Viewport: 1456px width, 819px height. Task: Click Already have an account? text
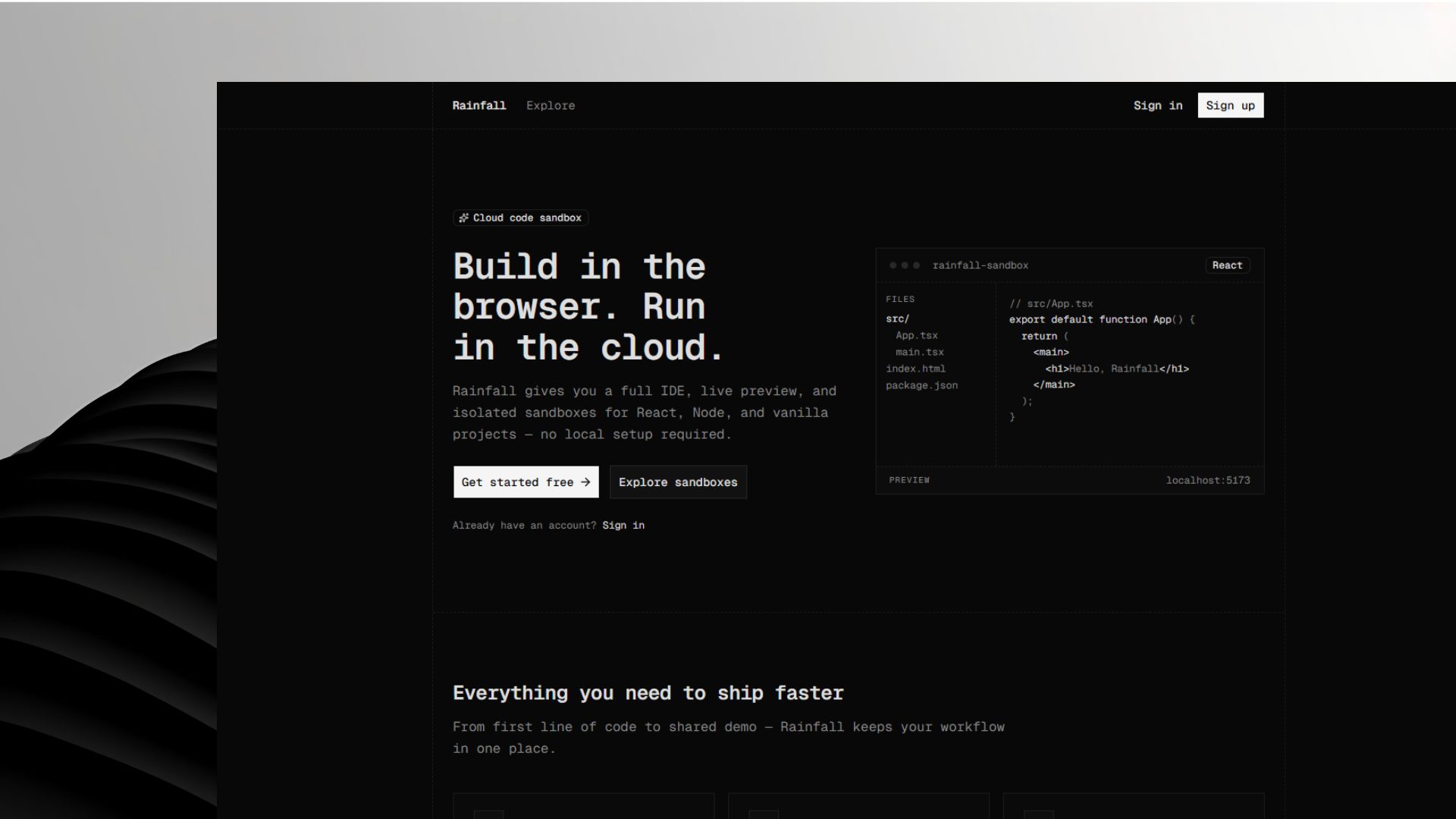[x=524, y=526]
